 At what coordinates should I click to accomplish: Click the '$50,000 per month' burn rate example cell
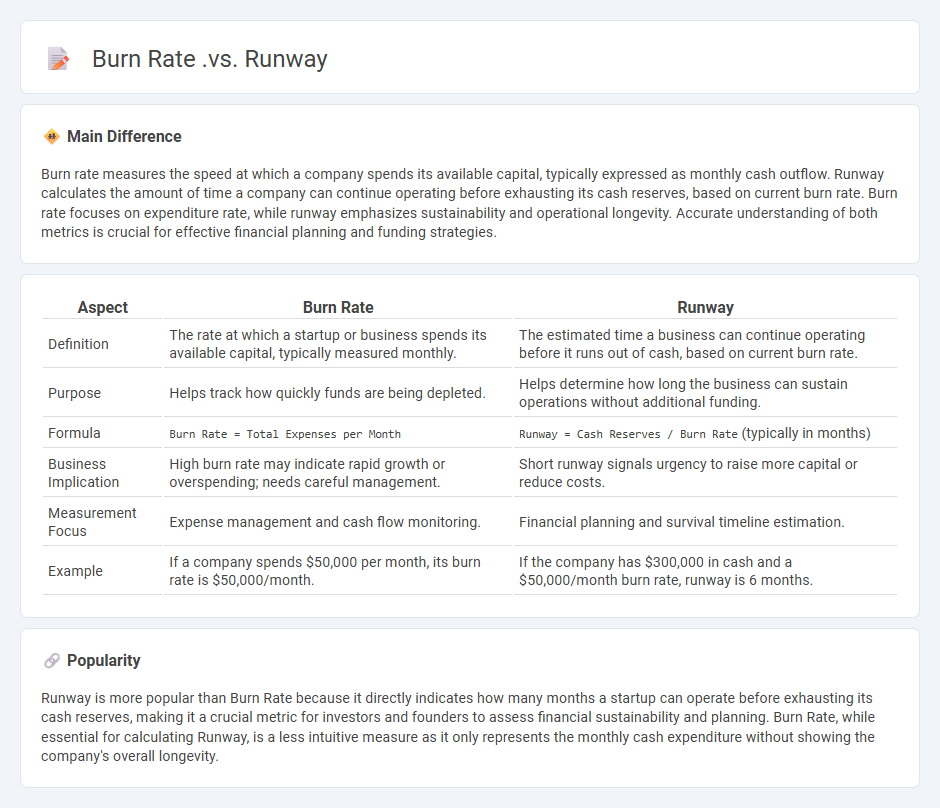pos(325,571)
